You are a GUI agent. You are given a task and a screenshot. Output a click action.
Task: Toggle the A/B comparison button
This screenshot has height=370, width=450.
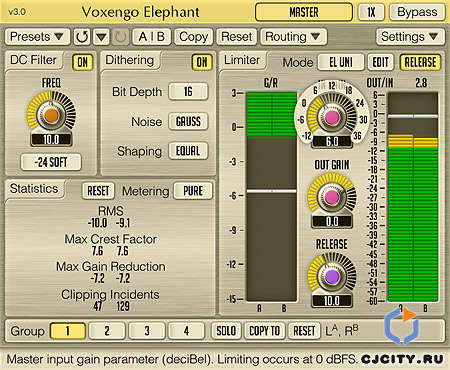(152, 37)
